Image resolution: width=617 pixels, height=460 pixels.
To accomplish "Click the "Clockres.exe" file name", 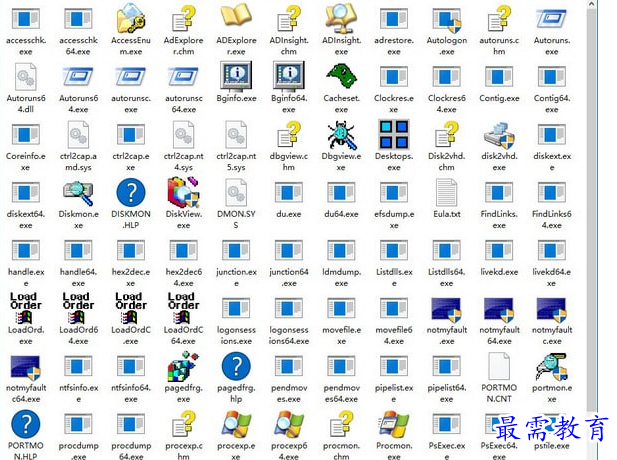I will pyautogui.click(x=394, y=104).
